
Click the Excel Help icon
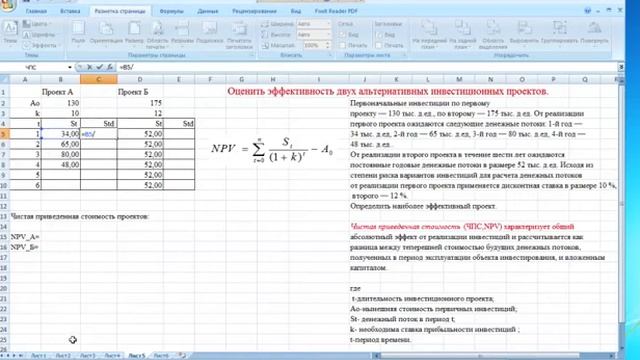(x=587, y=11)
